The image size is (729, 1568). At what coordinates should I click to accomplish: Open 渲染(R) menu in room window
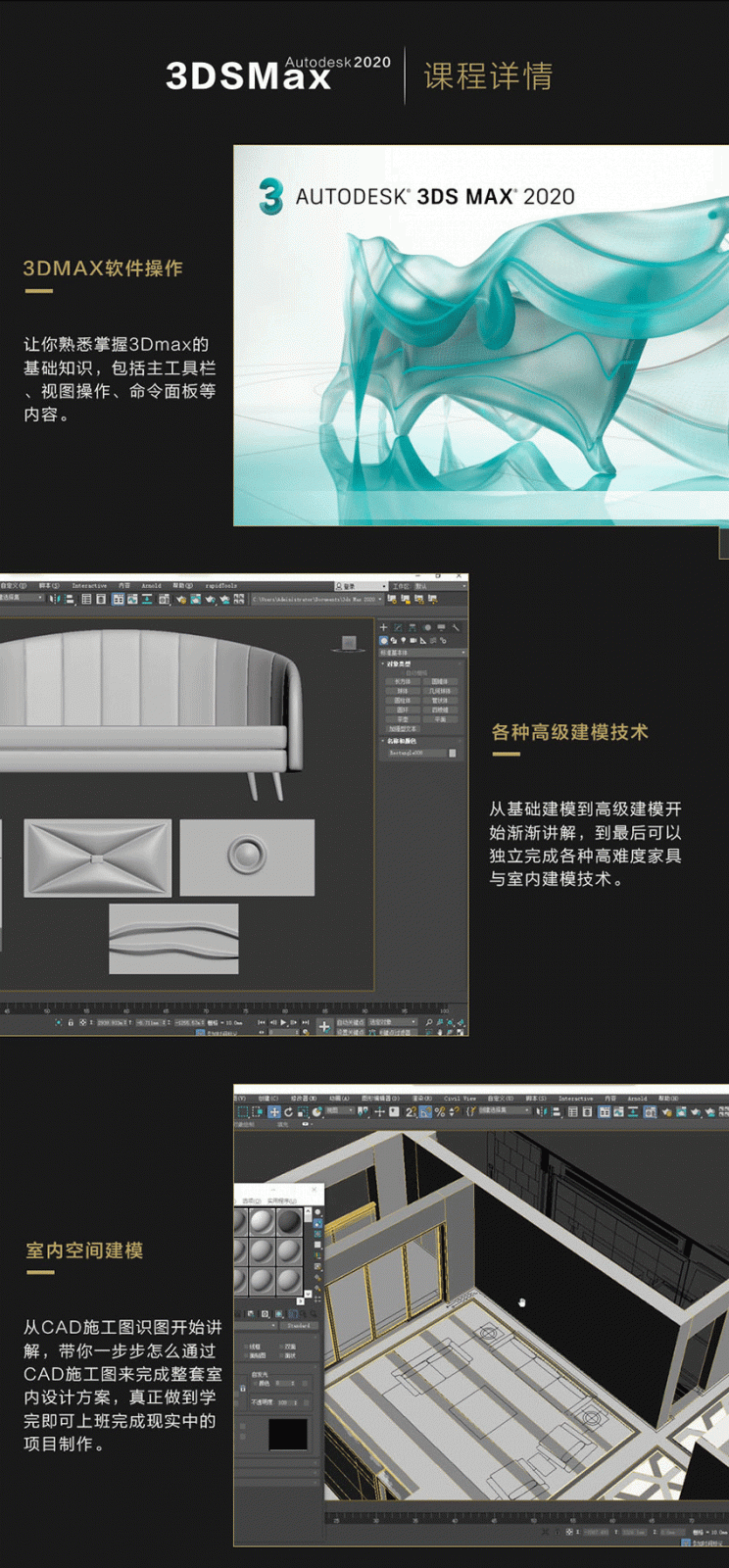click(422, 1099)
